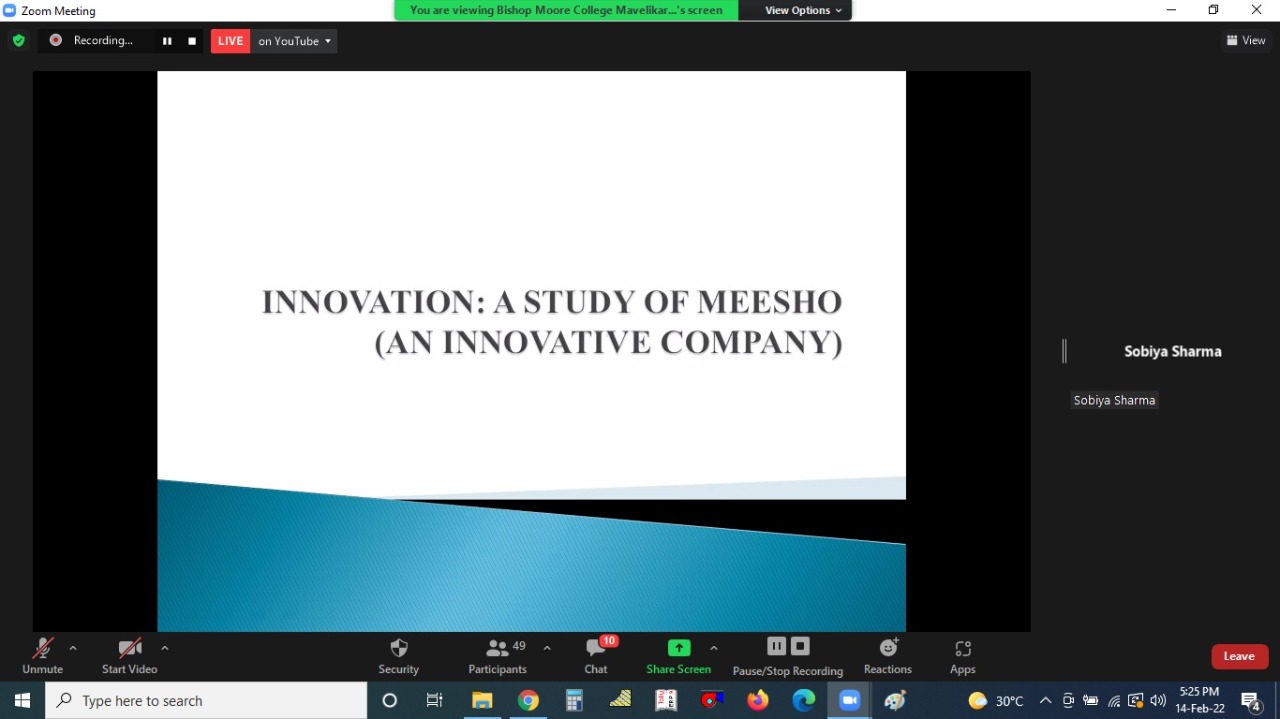Expand arrow beside Participants
The height and width of the screenshot is (719, 1280).
tap(547, 648)
